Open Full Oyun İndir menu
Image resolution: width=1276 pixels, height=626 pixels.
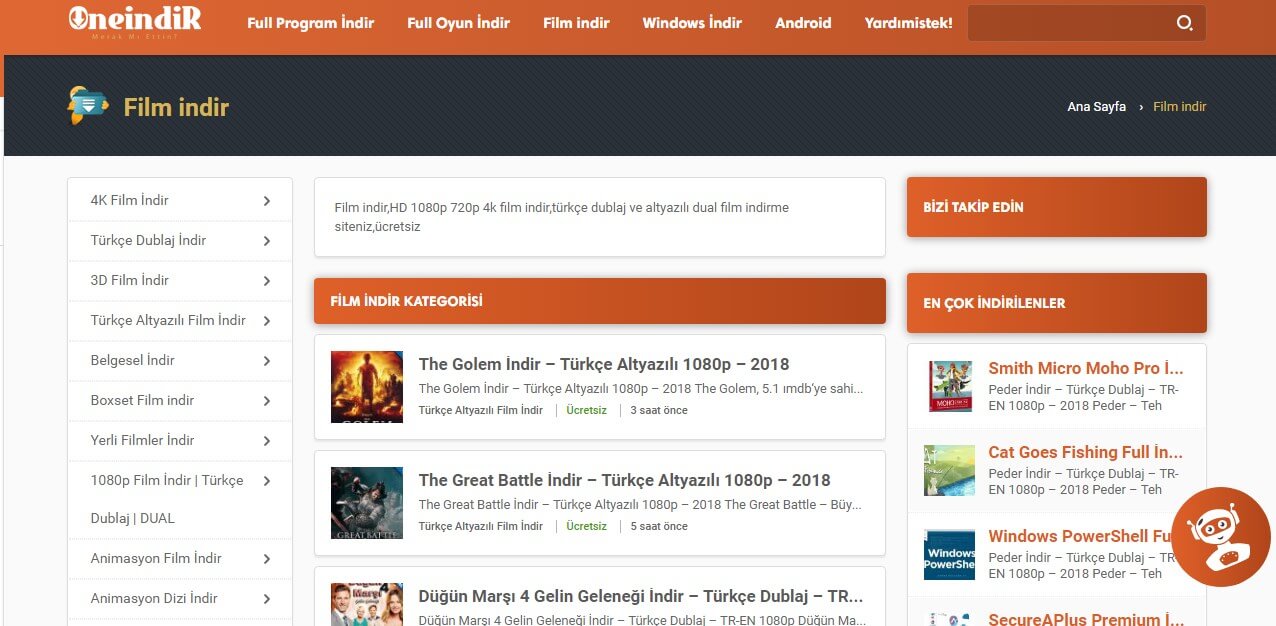click(x=458, y=22)
